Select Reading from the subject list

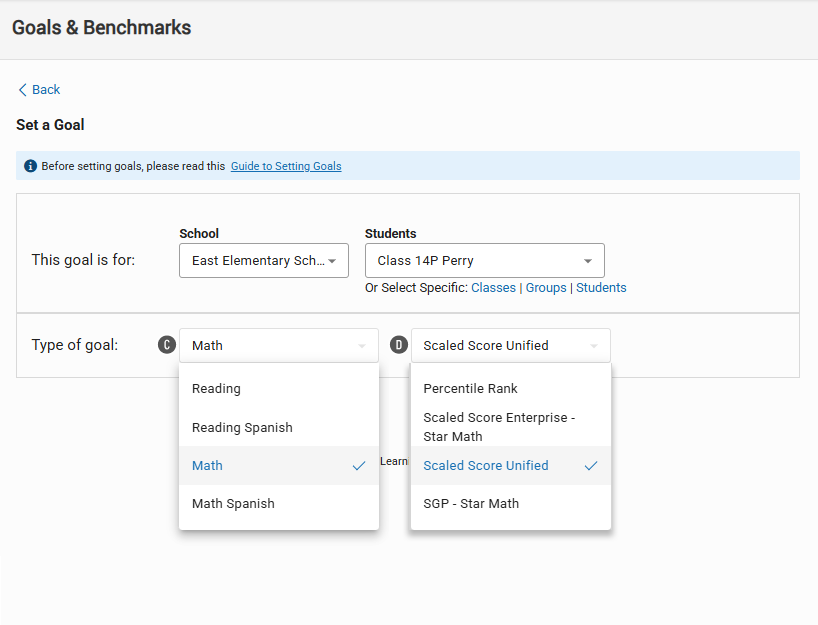pos(216,389)
